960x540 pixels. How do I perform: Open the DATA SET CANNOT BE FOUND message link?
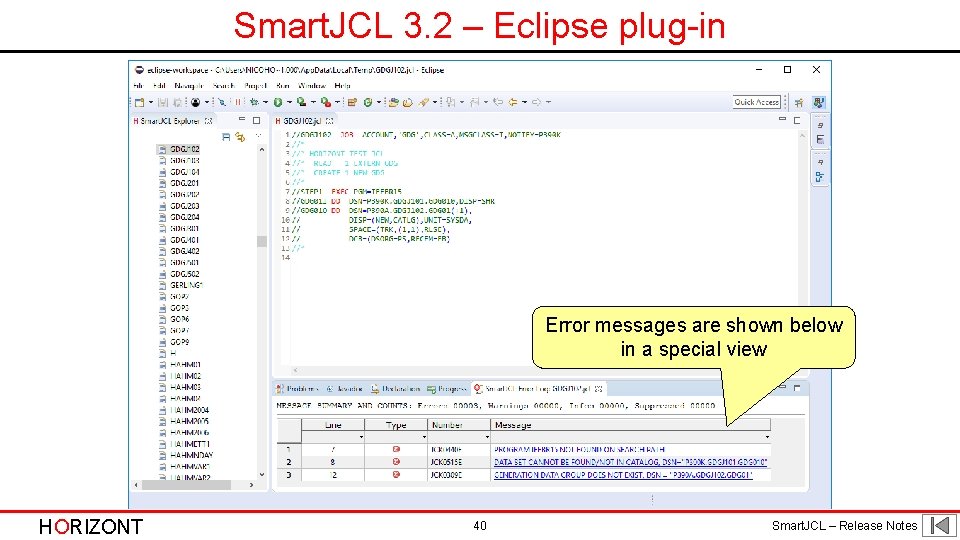(631, 462)
